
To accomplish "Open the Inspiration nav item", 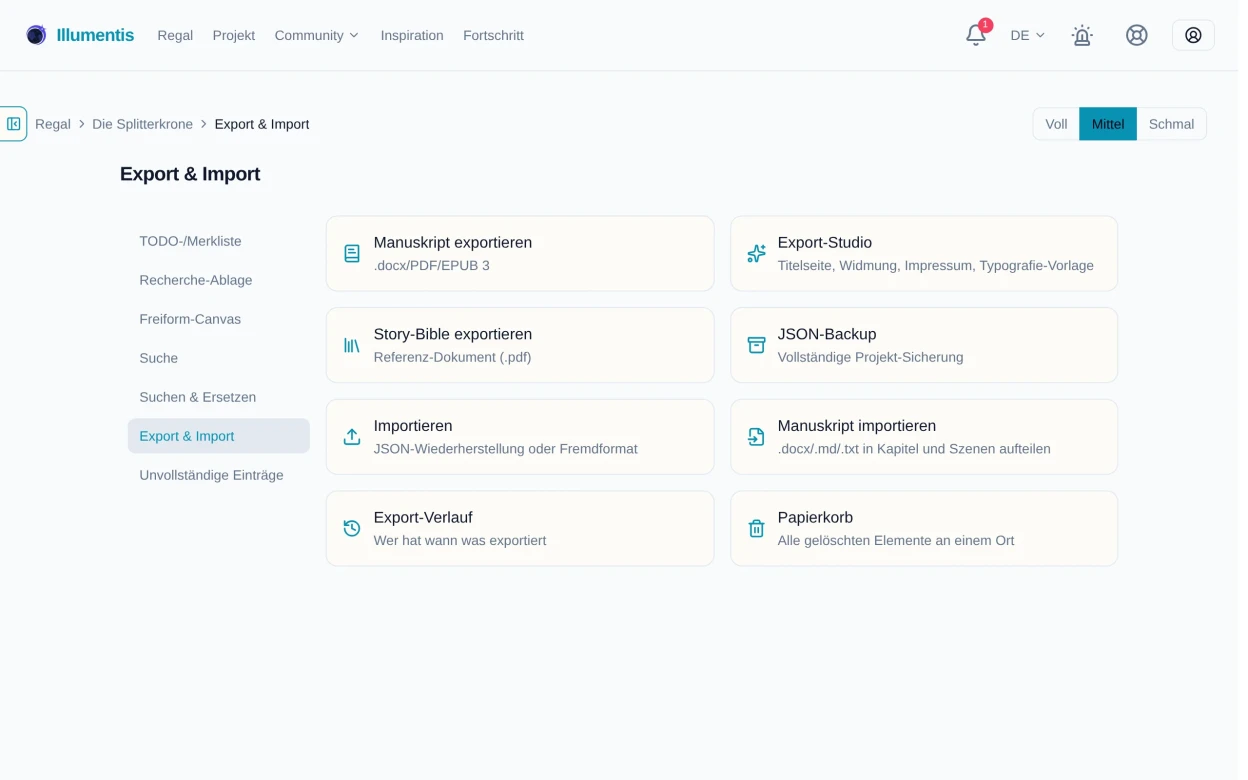I will click(412, 35).
